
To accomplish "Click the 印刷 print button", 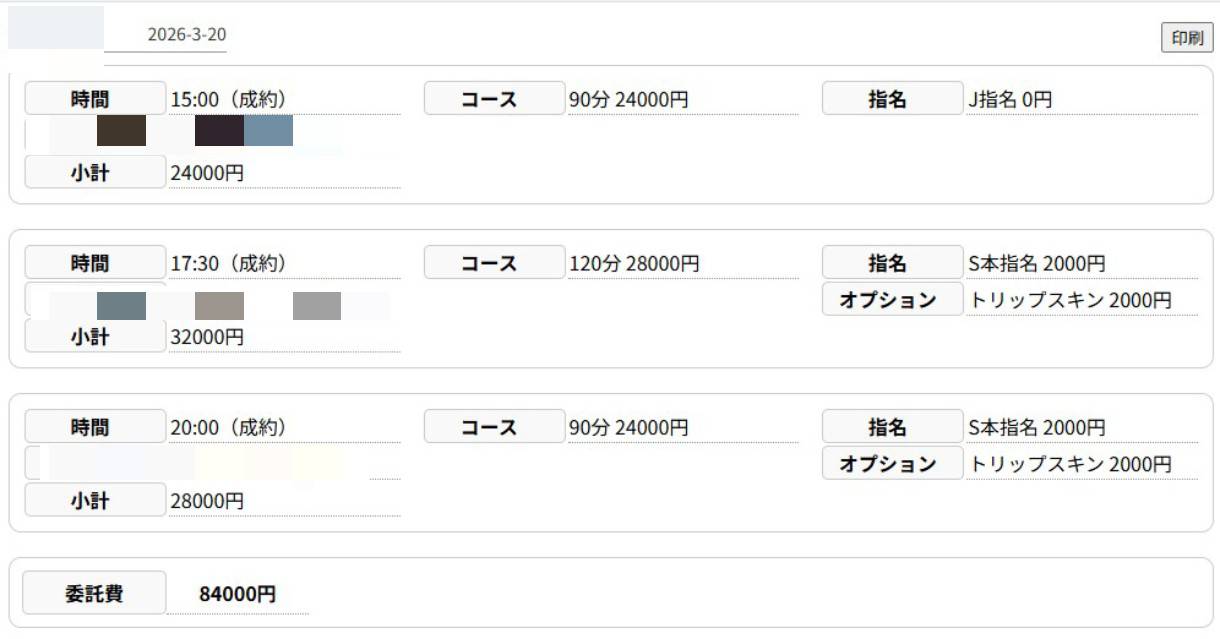I will [x=1187, y=38].
